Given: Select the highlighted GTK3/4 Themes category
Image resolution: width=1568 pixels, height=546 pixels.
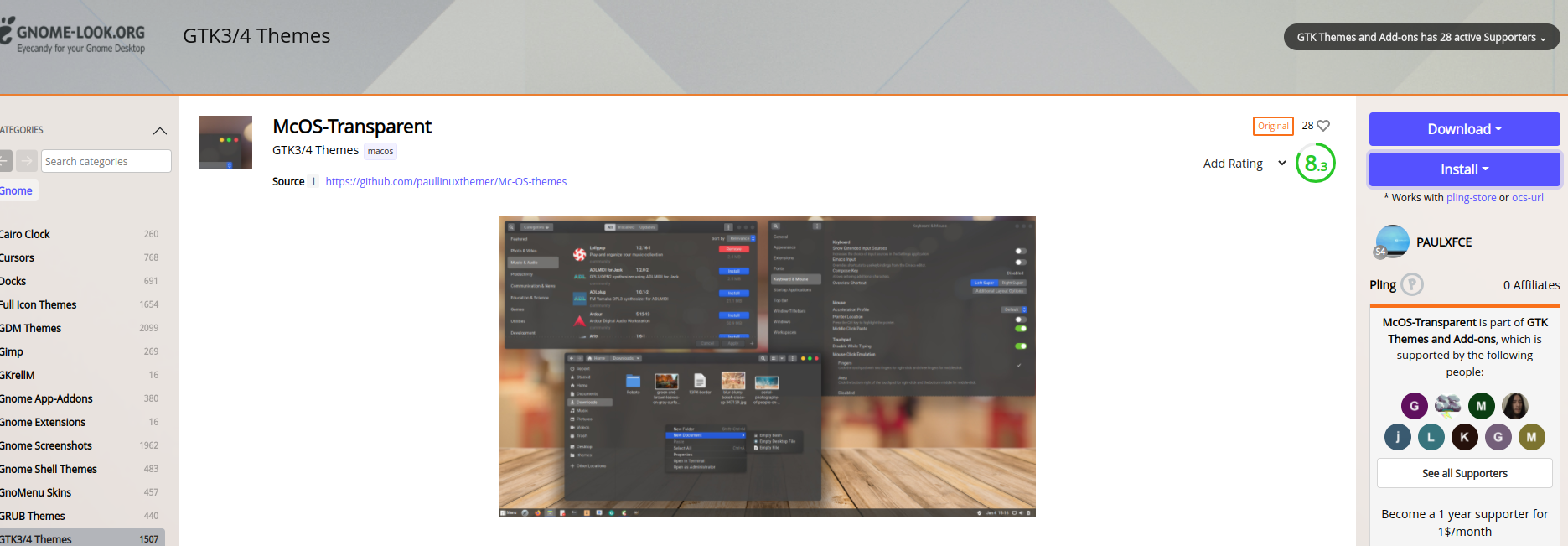Looking at the screenshot, I should pos(81,538).
